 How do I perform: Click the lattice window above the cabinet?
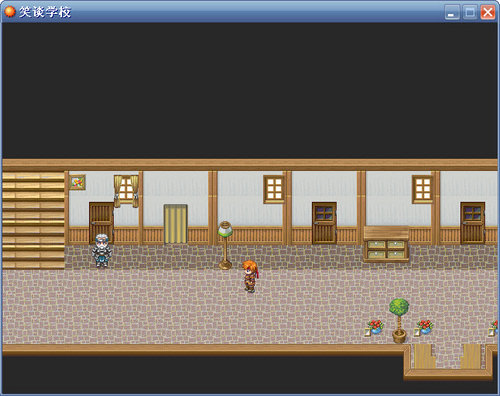(423, 189)
